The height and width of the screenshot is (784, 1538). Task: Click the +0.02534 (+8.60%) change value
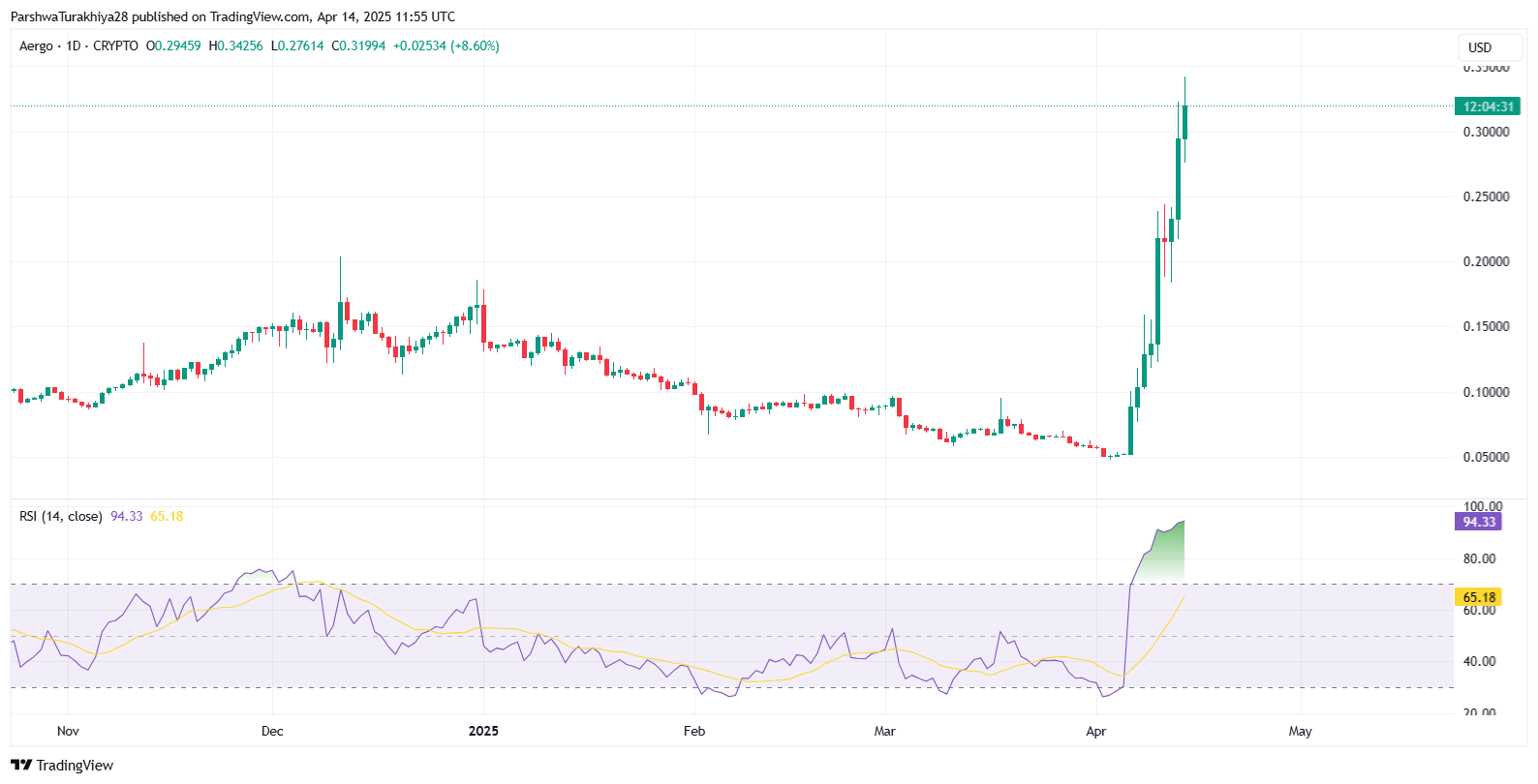pyautogui.click(x=446, y=46)
